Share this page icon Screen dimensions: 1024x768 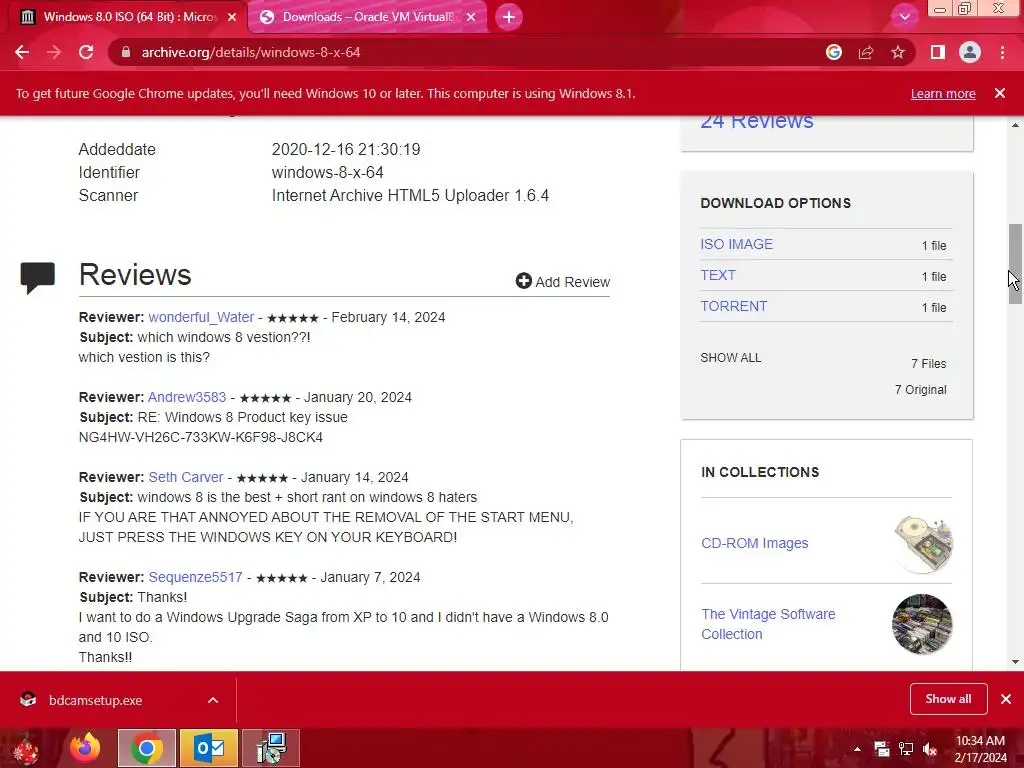coord(866,52)
